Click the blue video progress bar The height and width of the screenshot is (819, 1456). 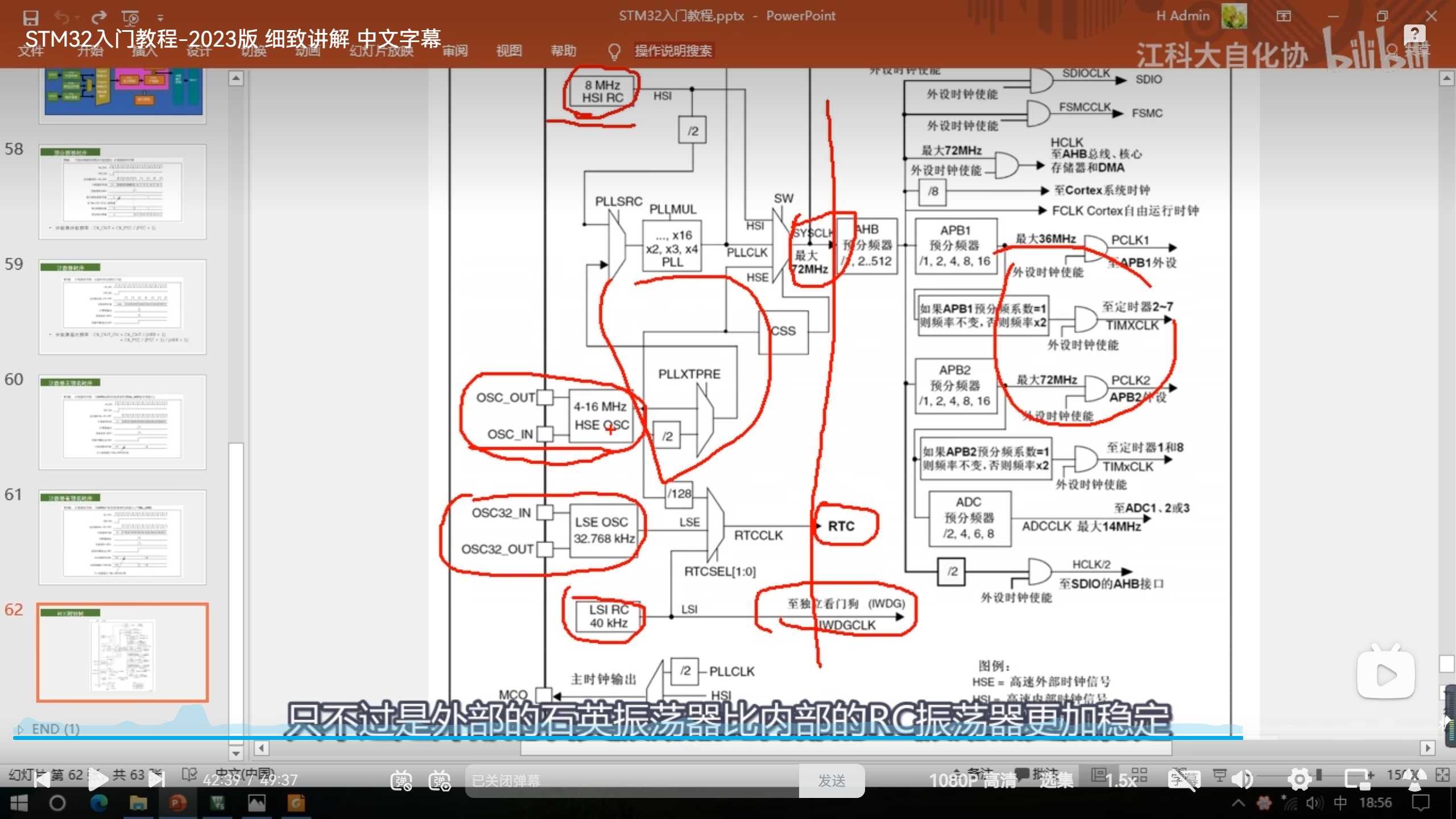click(626, 738)
